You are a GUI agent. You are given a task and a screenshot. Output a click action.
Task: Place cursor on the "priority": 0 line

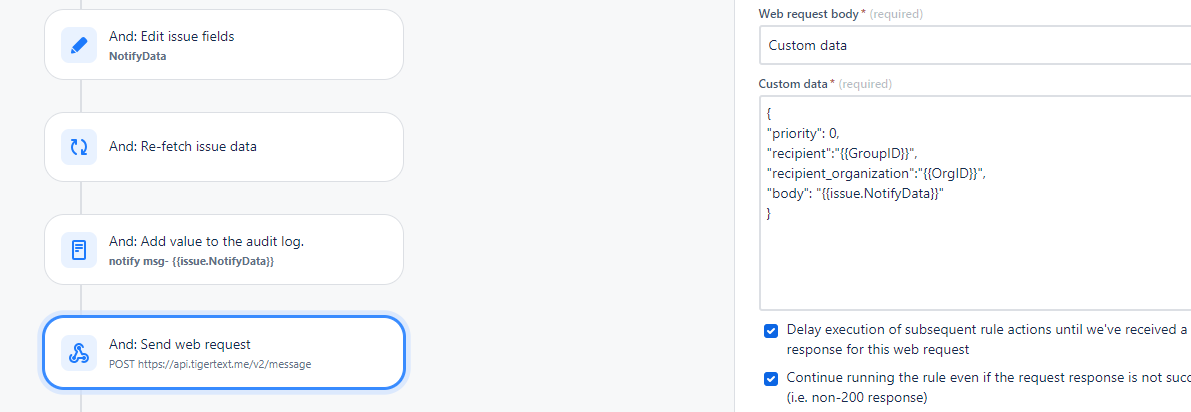click(x=804, y=134)
